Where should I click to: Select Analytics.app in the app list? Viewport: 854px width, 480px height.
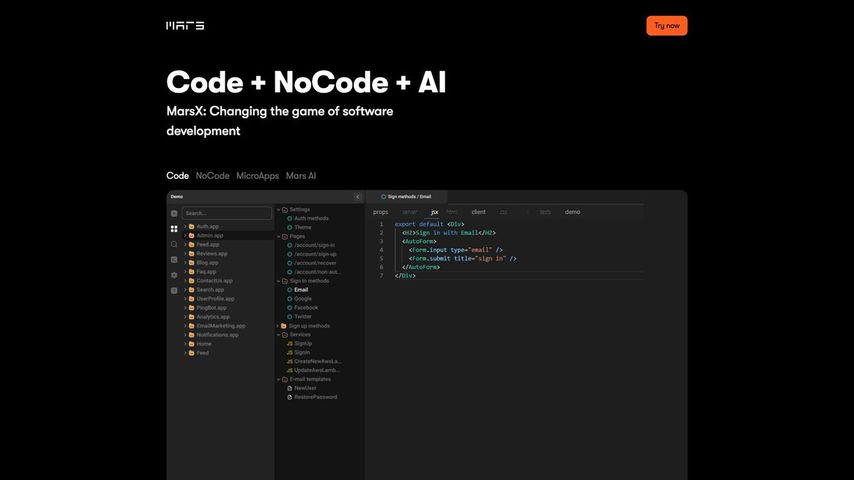click(x=213, y=317)
